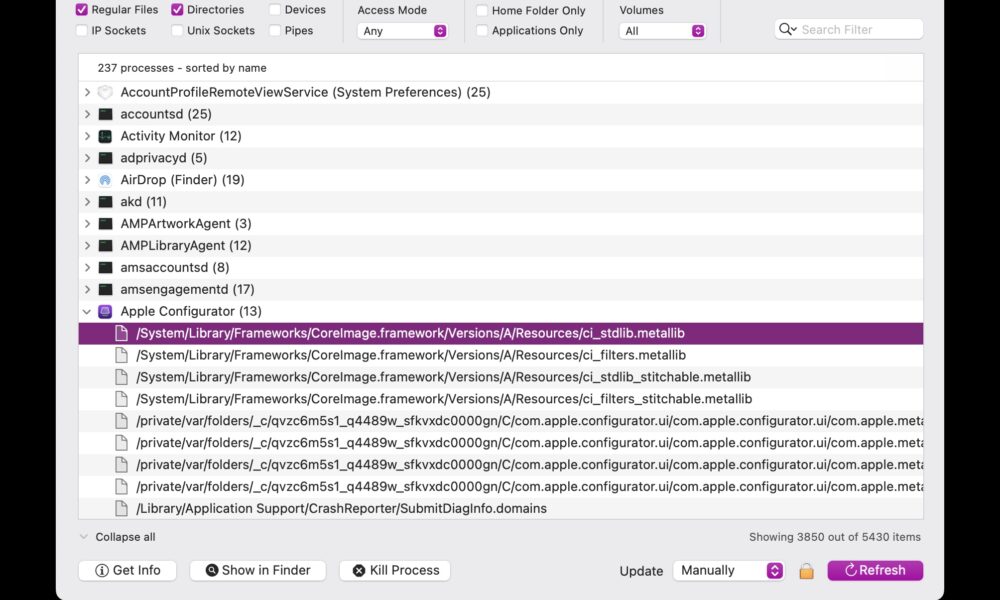Click the accountsd process icon
Image resolution: width=1000 pixels, height=600 pixels.
(105, 114)
